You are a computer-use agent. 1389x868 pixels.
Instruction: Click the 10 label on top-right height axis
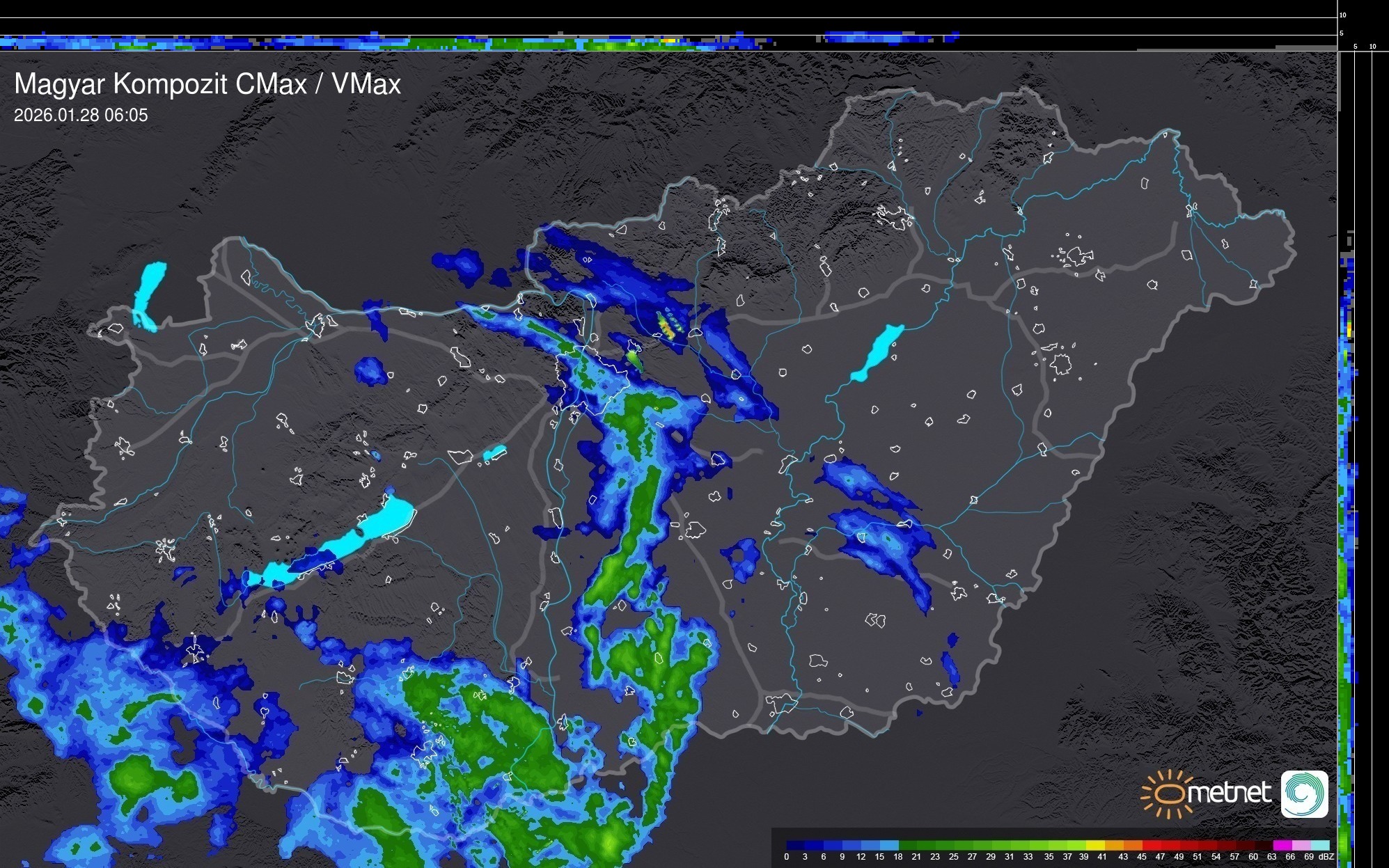coord(1343,15)
